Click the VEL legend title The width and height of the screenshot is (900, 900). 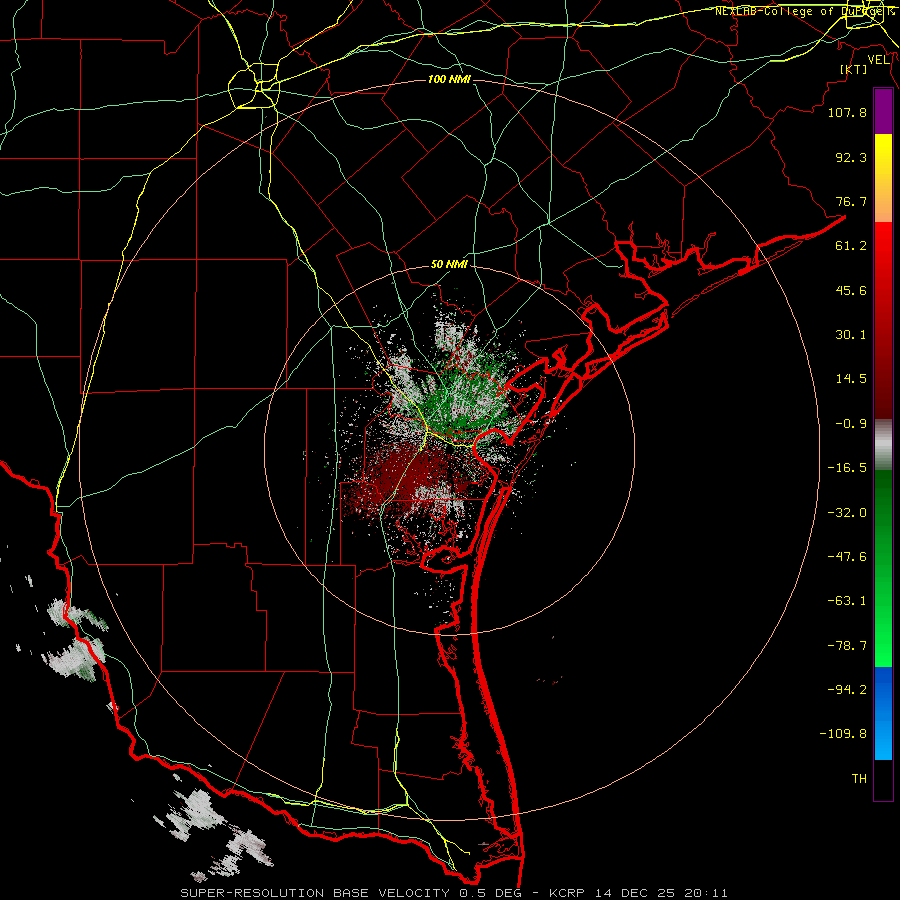tap(879, 60)
